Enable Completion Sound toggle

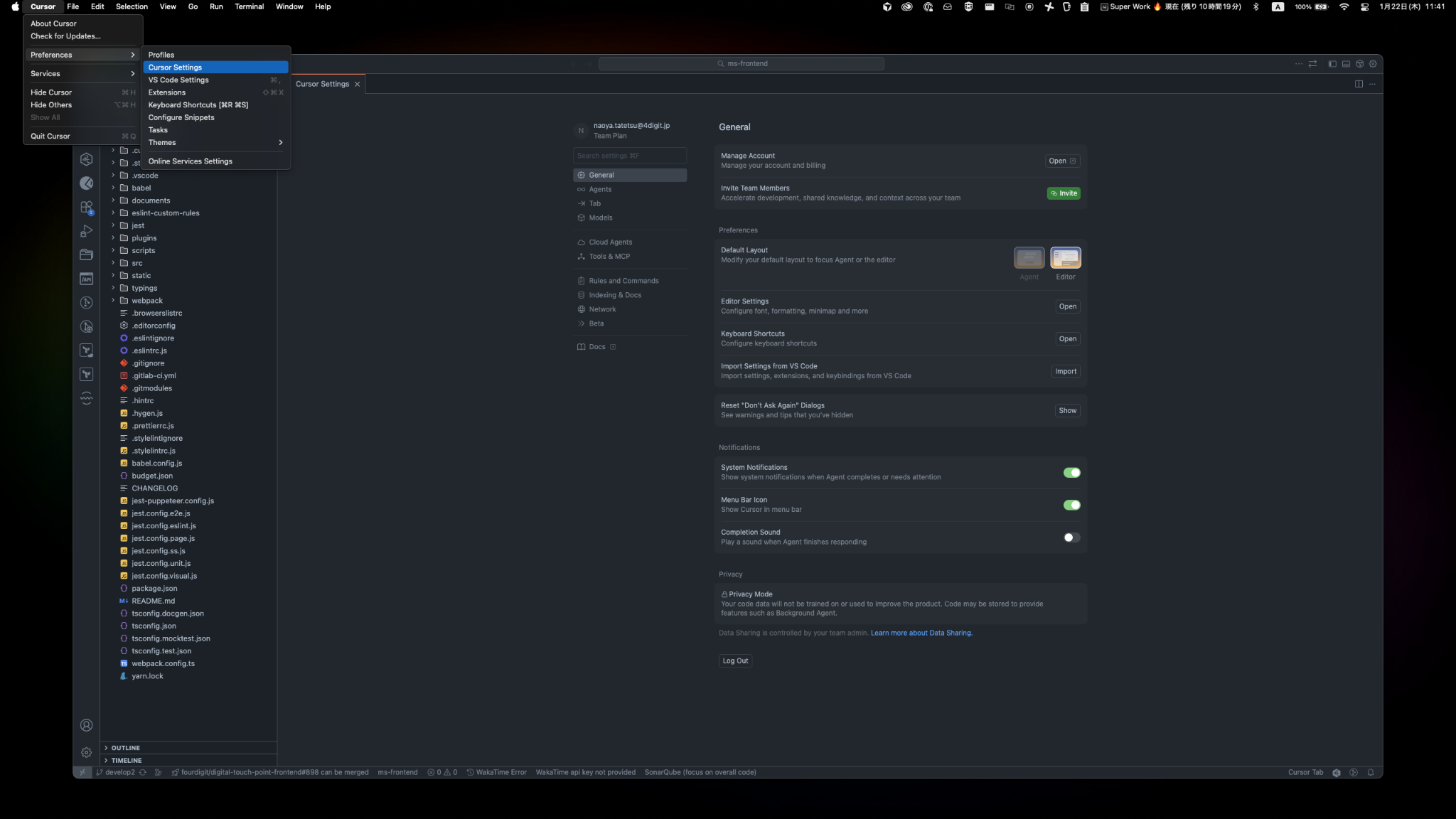pos(1071,537)
